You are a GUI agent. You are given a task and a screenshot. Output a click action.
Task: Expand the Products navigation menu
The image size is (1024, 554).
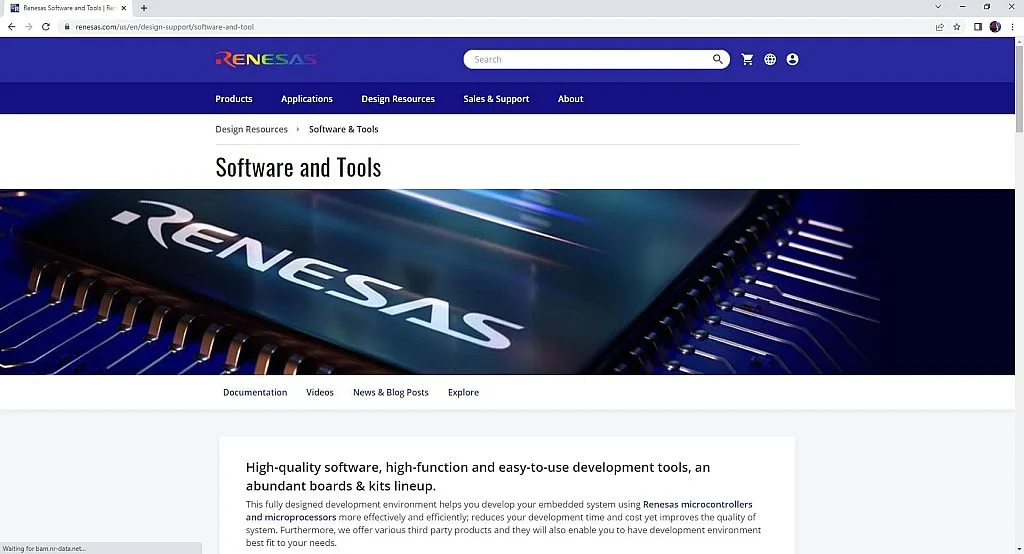click(234, 99)
